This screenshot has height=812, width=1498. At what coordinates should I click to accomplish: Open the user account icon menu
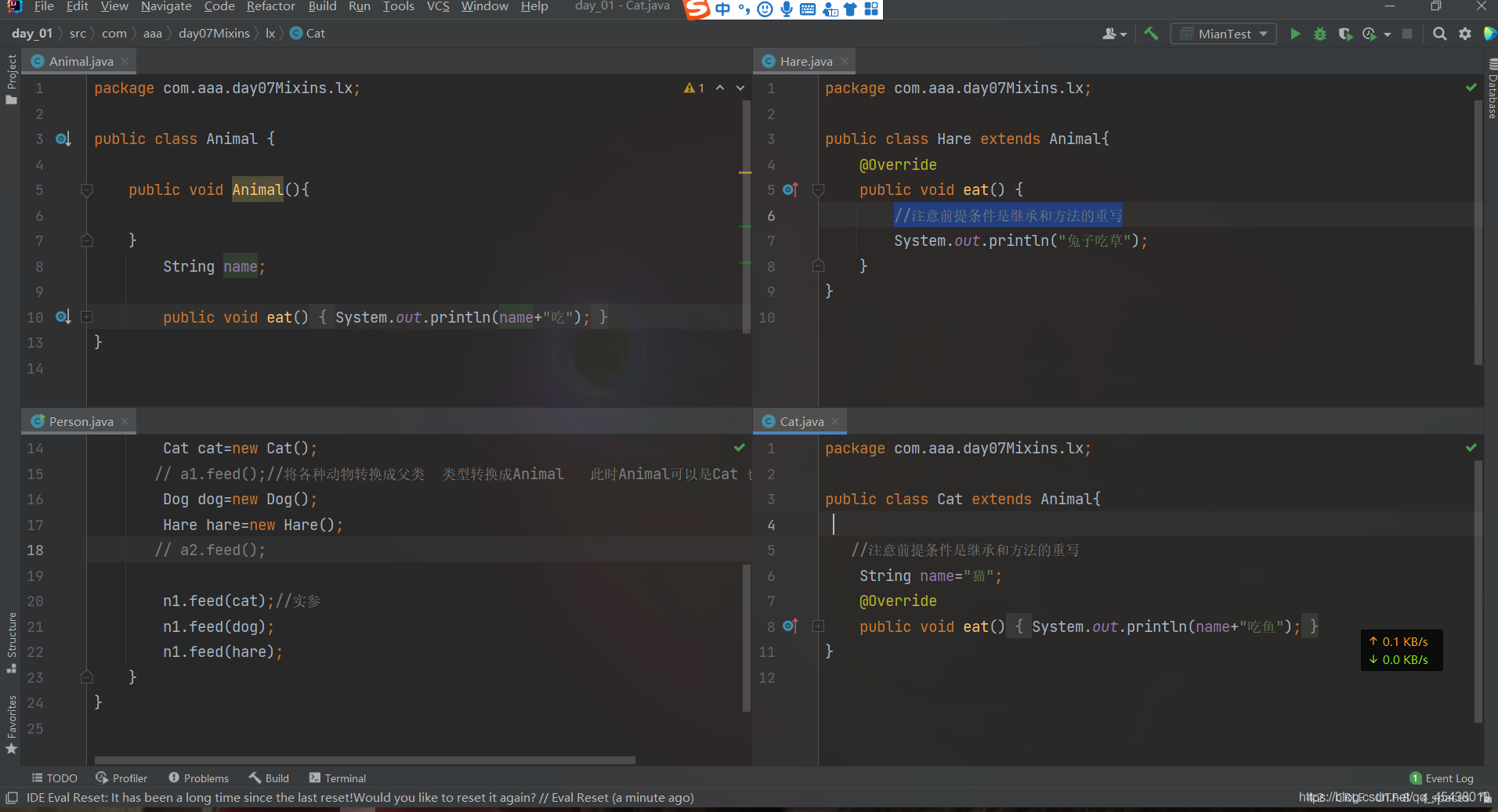pyautogui.click(x=1114, y=34)
